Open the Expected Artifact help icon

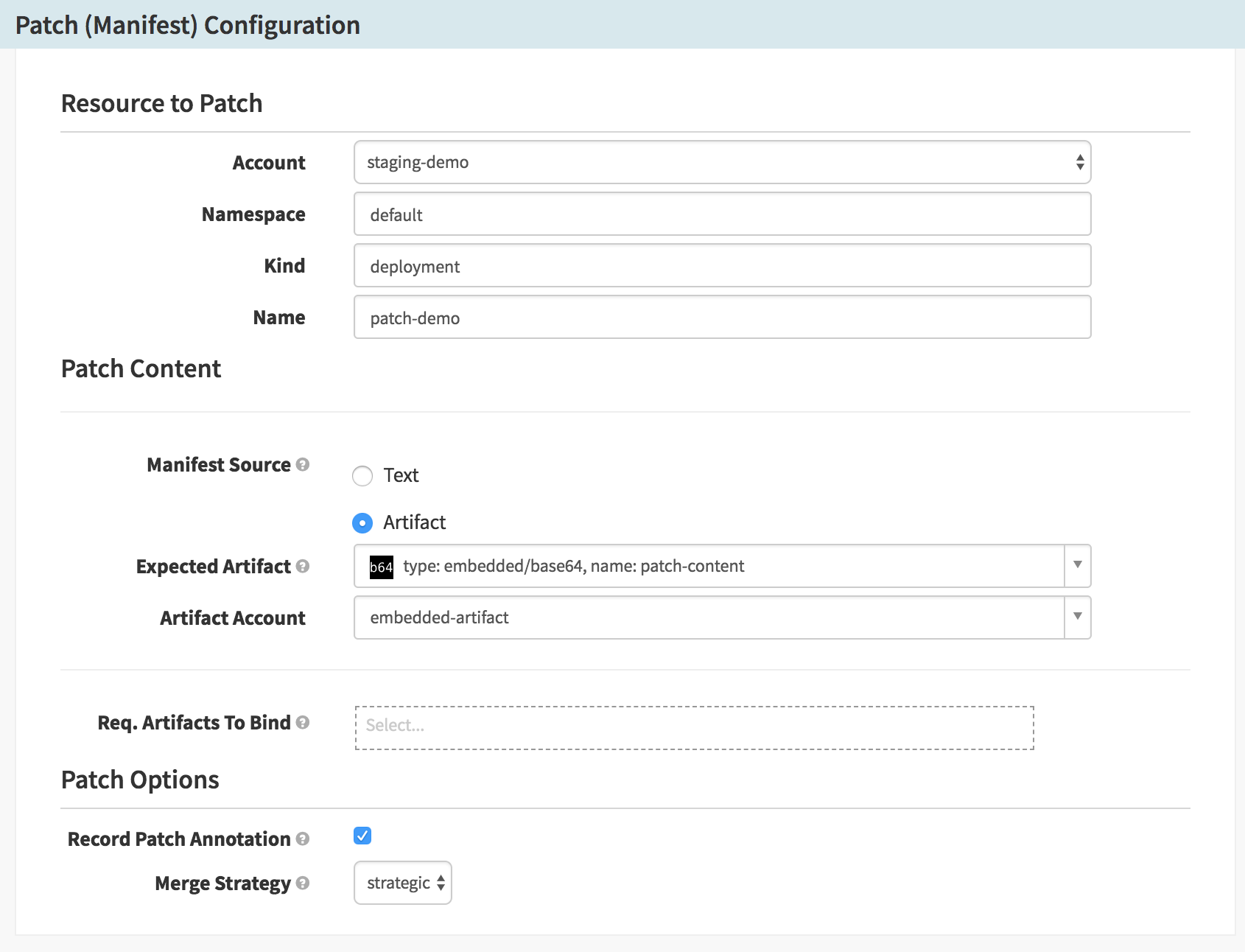click(301, 566)
